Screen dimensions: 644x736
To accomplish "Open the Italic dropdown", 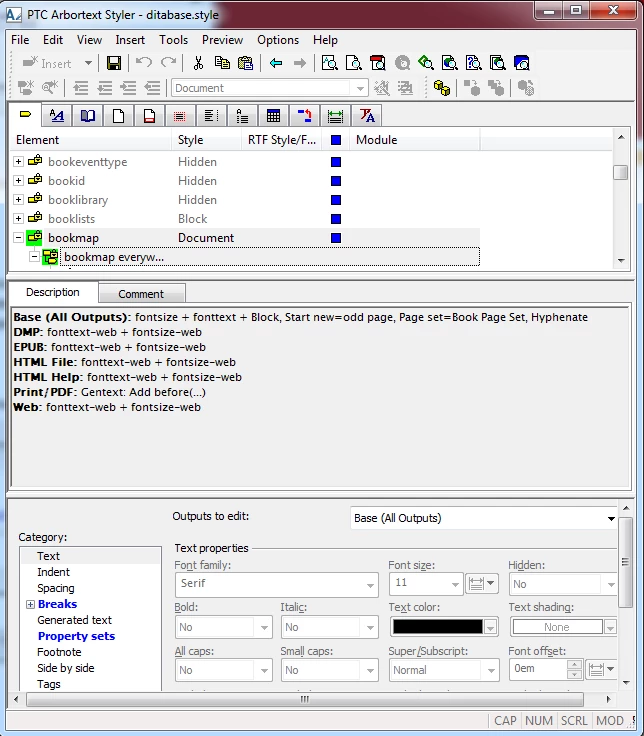I will (370, 627).
